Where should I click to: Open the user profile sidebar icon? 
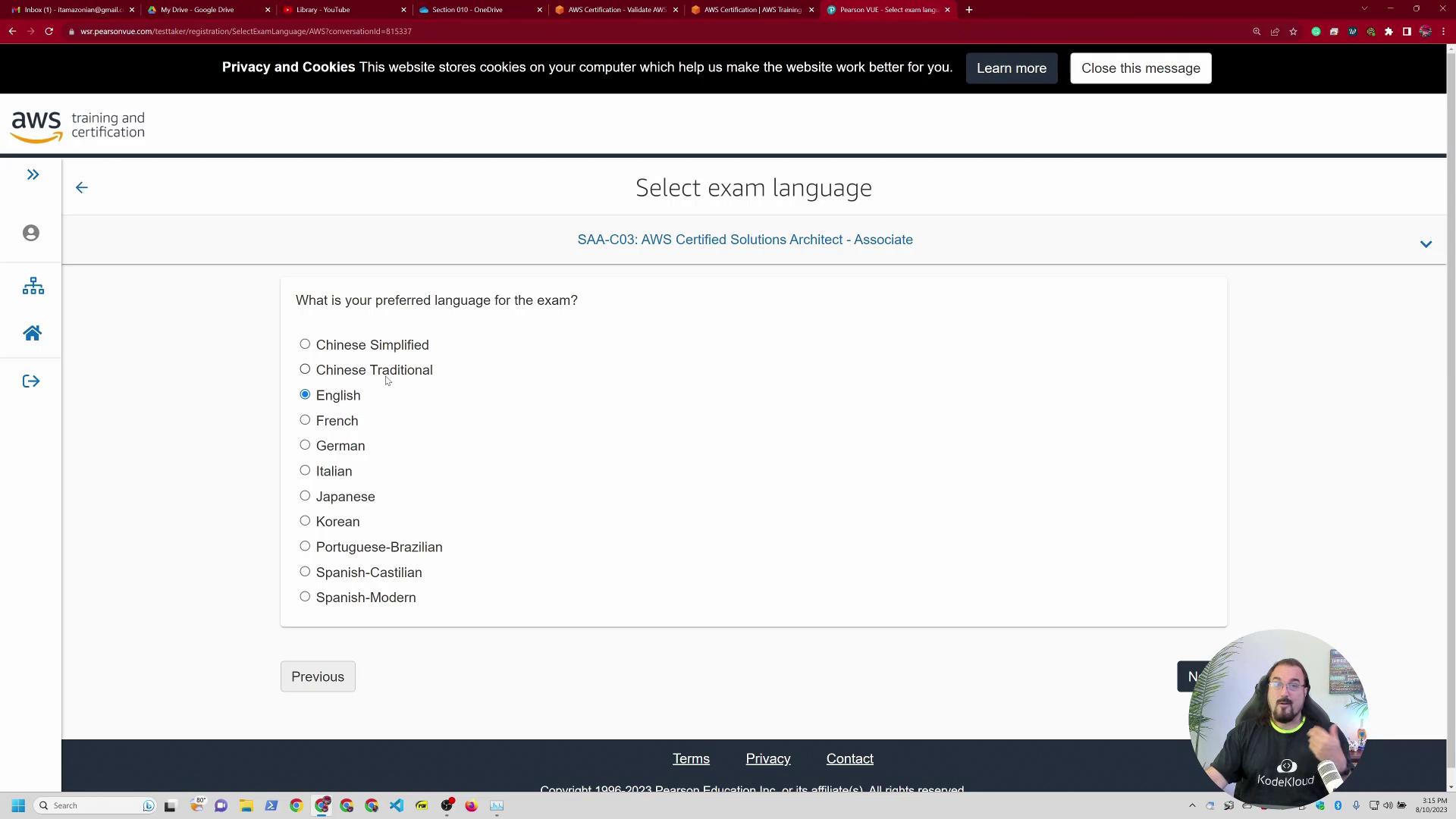click(31, 234)
